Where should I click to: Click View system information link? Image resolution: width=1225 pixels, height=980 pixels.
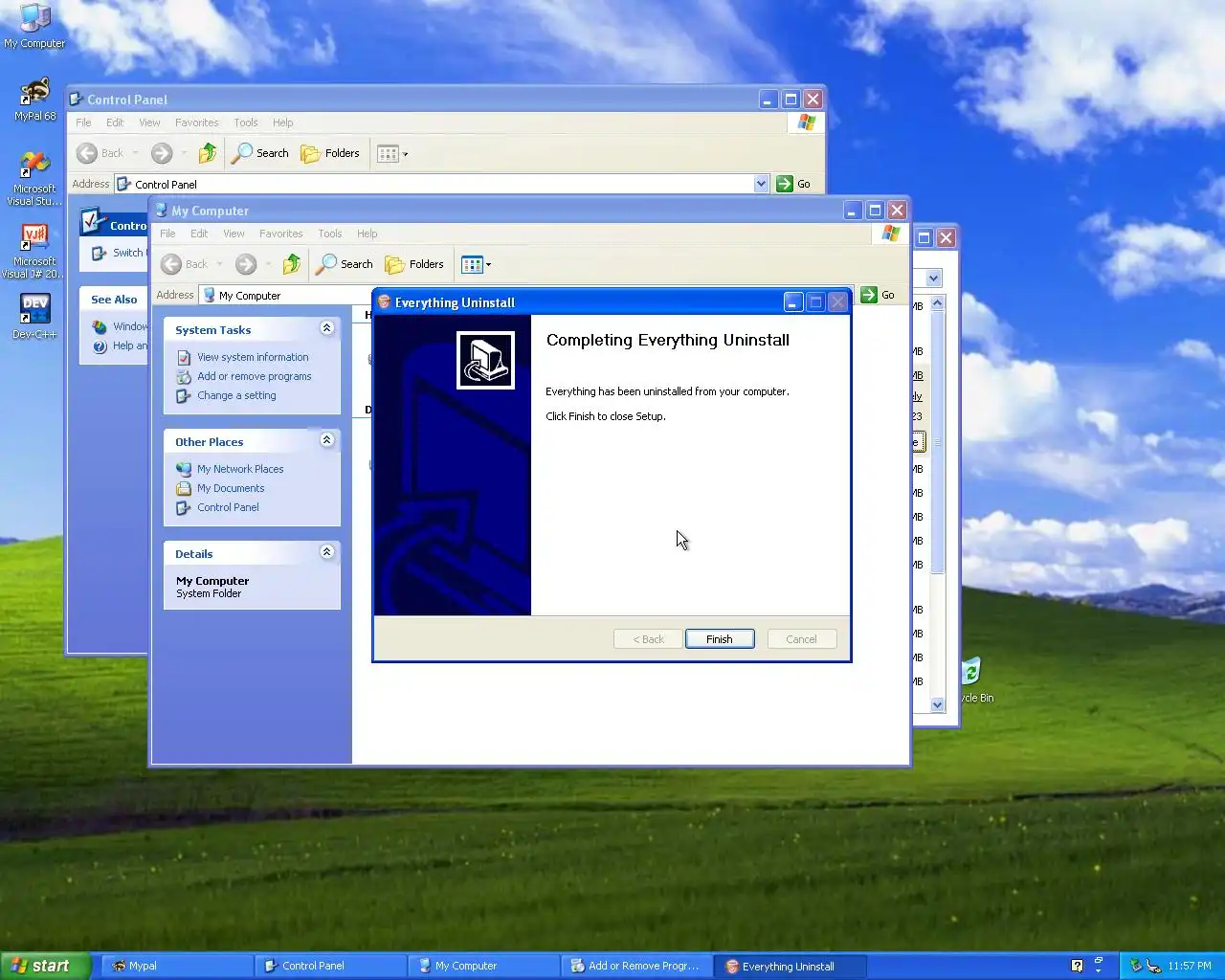tap(253, 357)
